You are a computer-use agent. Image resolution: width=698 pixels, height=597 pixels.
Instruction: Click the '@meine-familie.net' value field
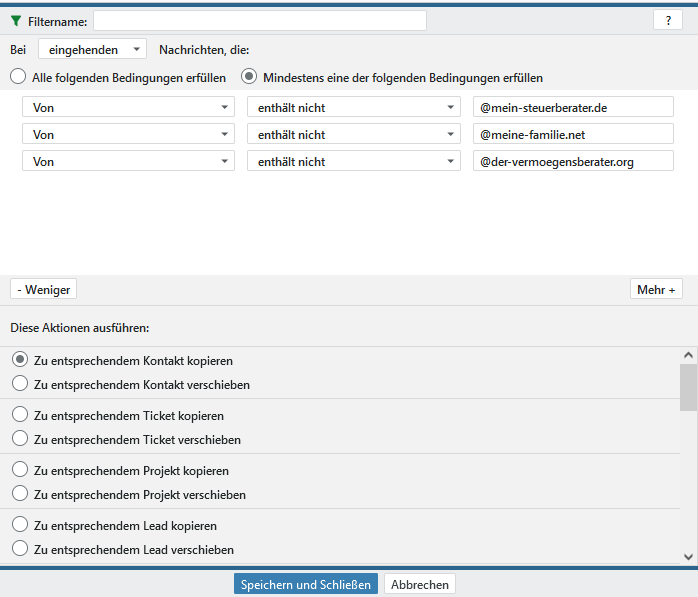click(573, 134)
